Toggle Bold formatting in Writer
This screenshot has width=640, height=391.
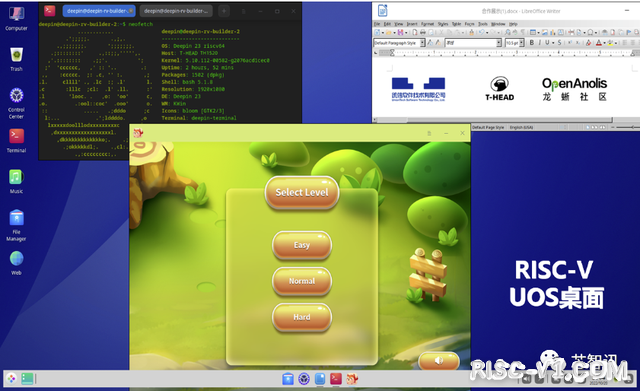click(531, 43)
